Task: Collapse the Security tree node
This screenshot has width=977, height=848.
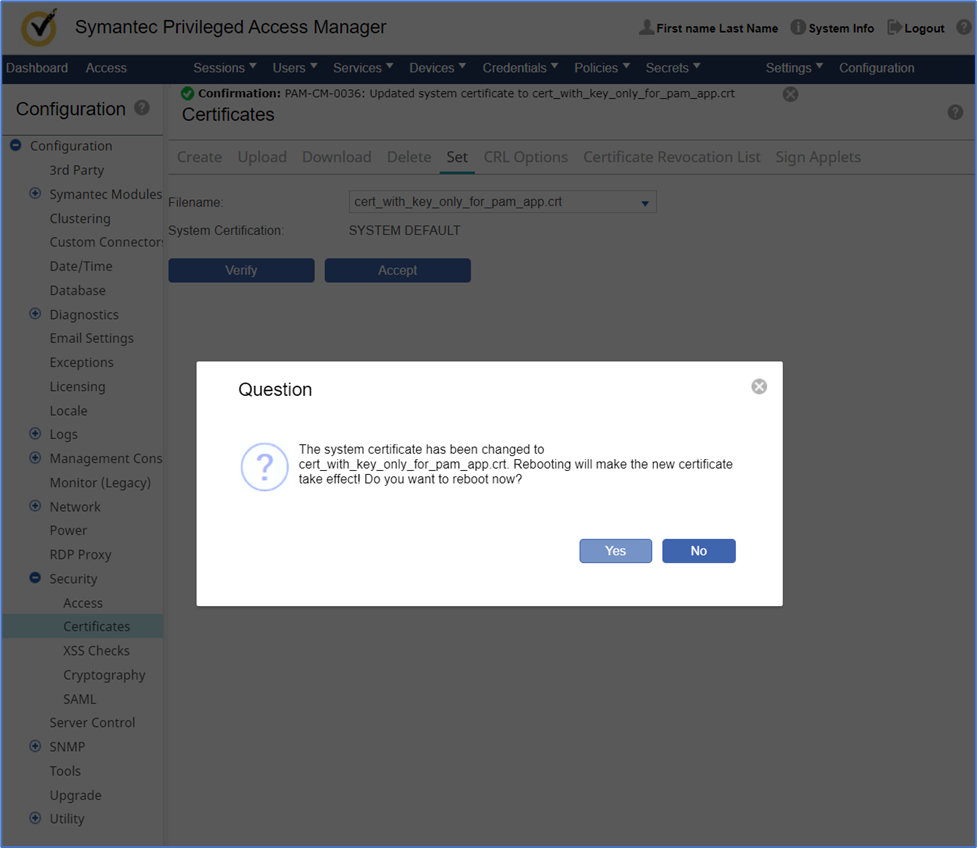Action: coord(36,578)
